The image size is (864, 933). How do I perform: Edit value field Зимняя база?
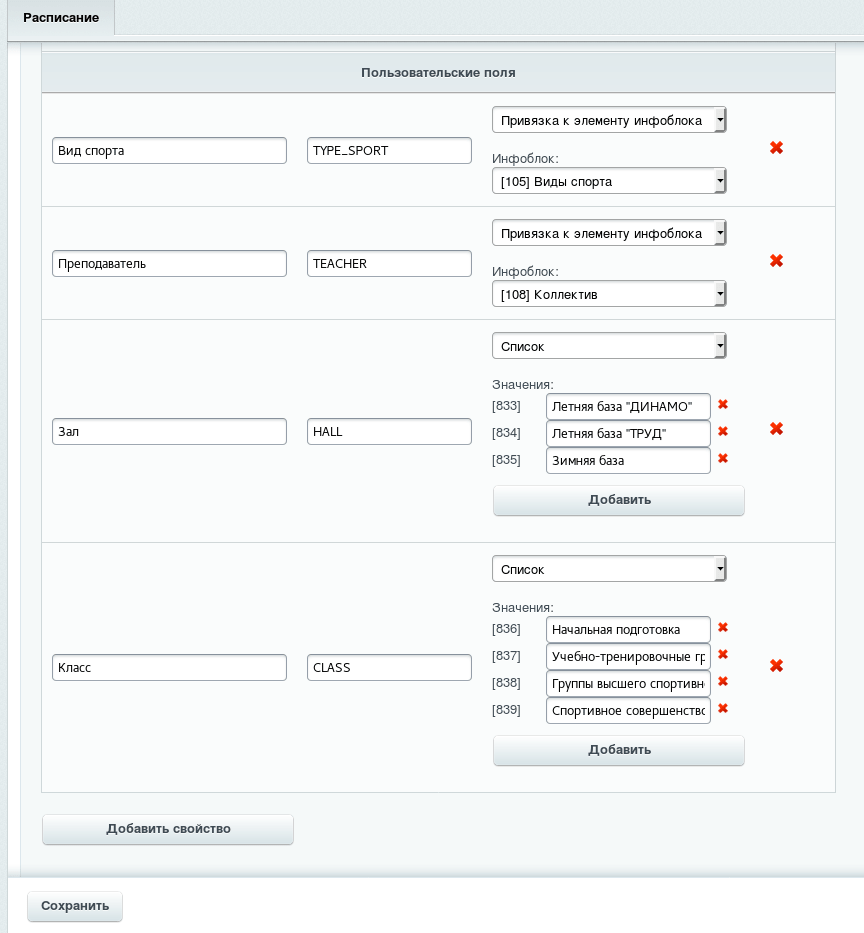click(x=628, y=461)
